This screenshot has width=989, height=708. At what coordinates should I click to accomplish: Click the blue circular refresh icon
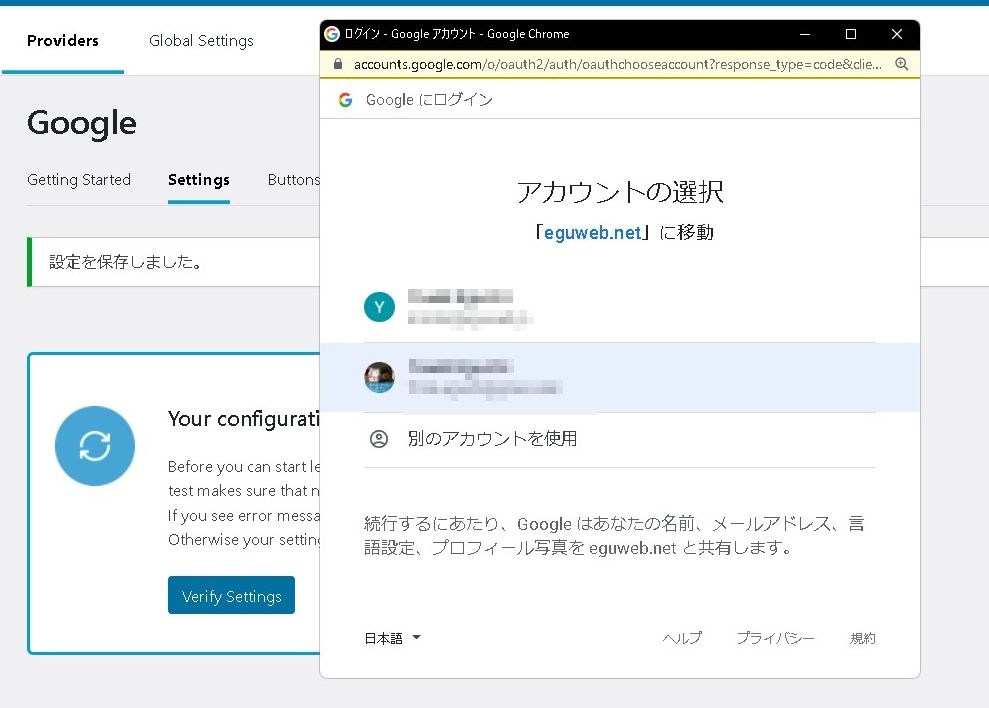tap(95, 446)
